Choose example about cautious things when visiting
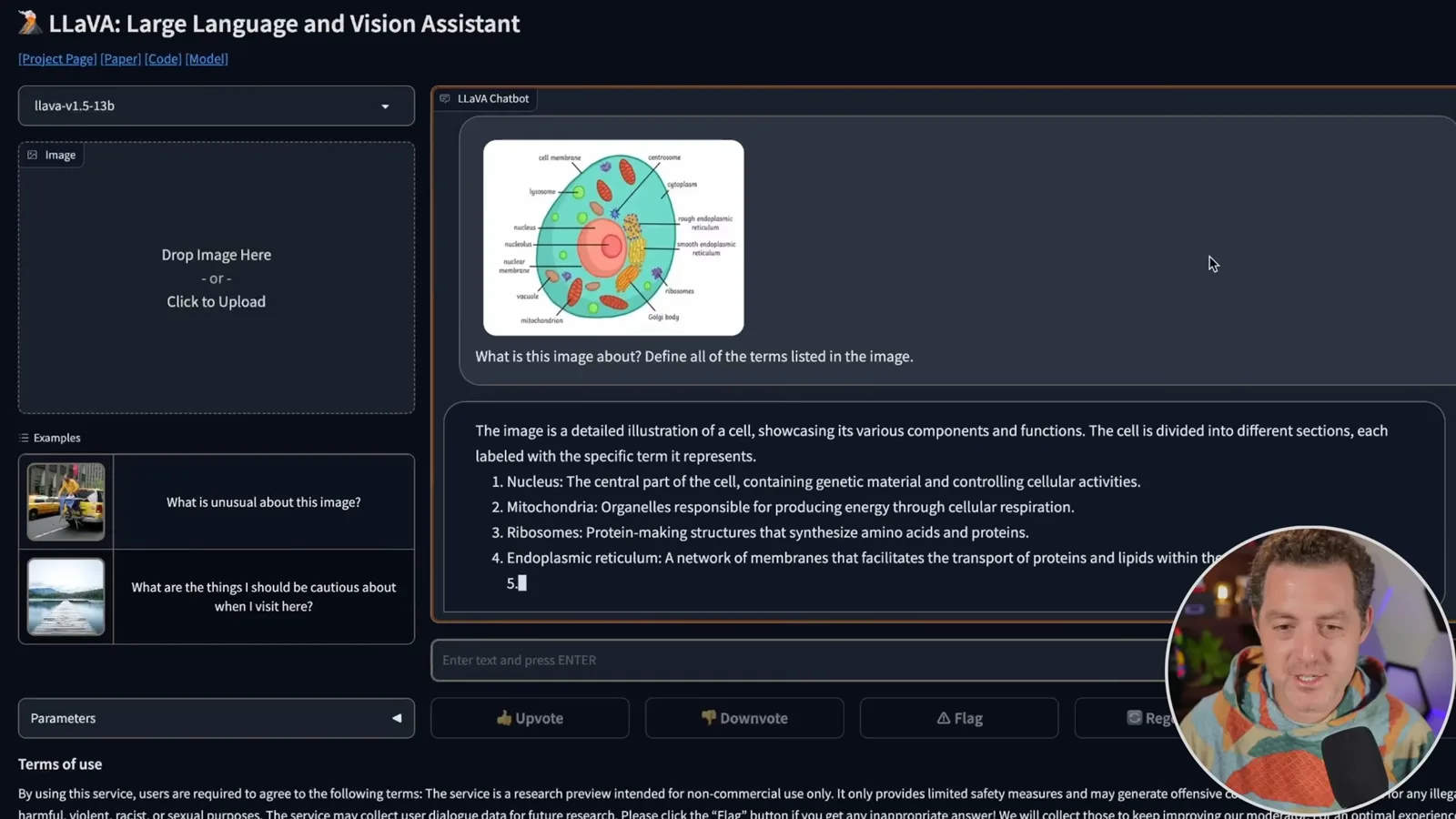The image size is (1456, 819). pos(264,597)
